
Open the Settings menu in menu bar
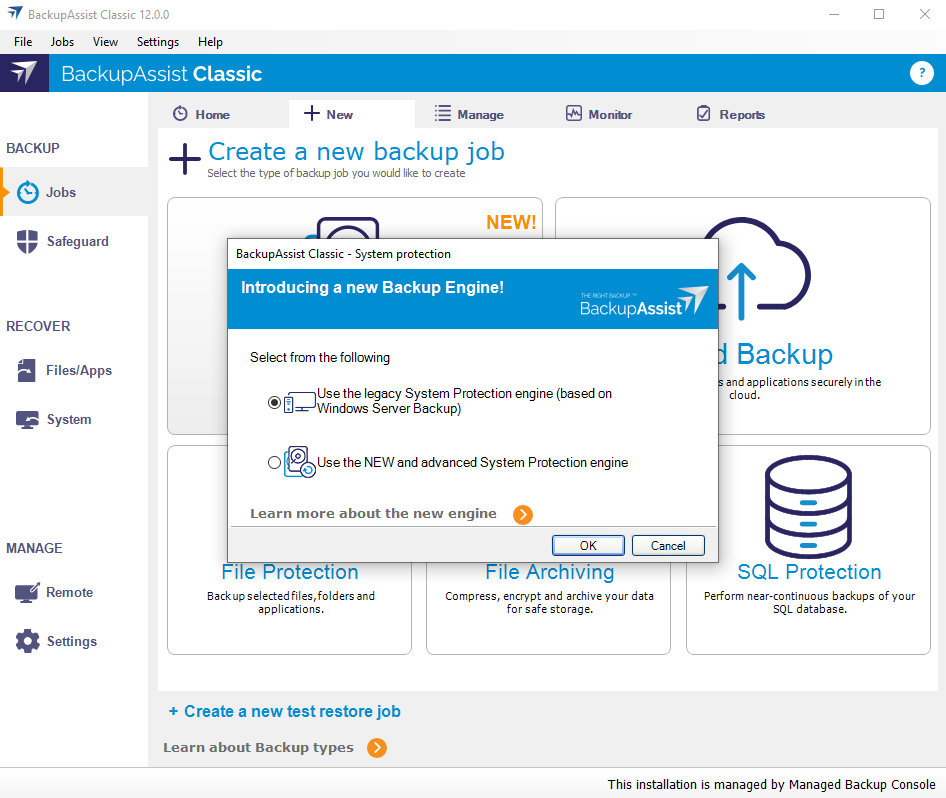click(157, 42)
